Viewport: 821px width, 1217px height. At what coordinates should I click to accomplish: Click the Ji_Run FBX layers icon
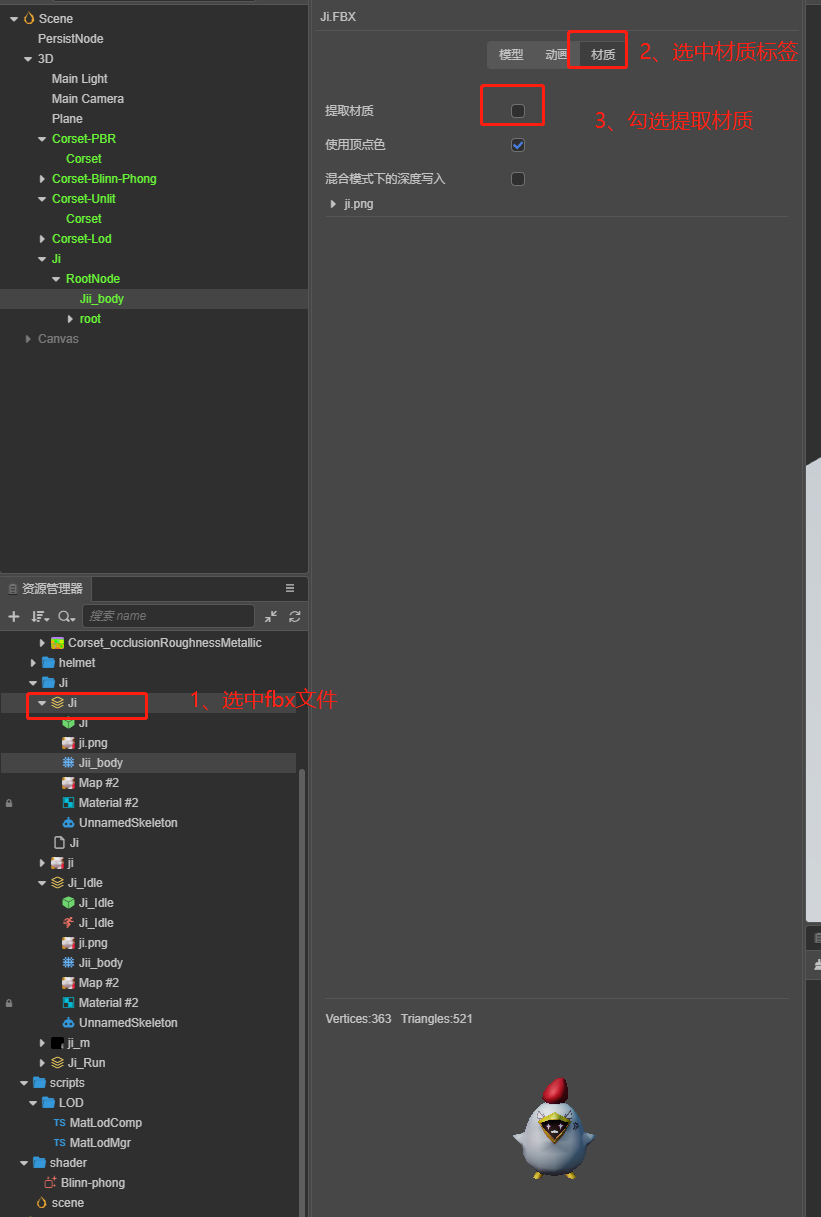(57, 1062)
